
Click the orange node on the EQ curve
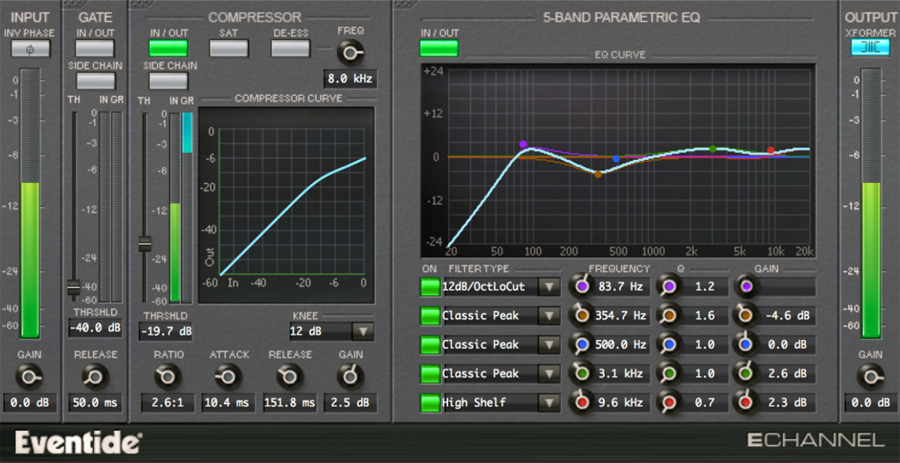pyautogui.click(x=598, y=174)
